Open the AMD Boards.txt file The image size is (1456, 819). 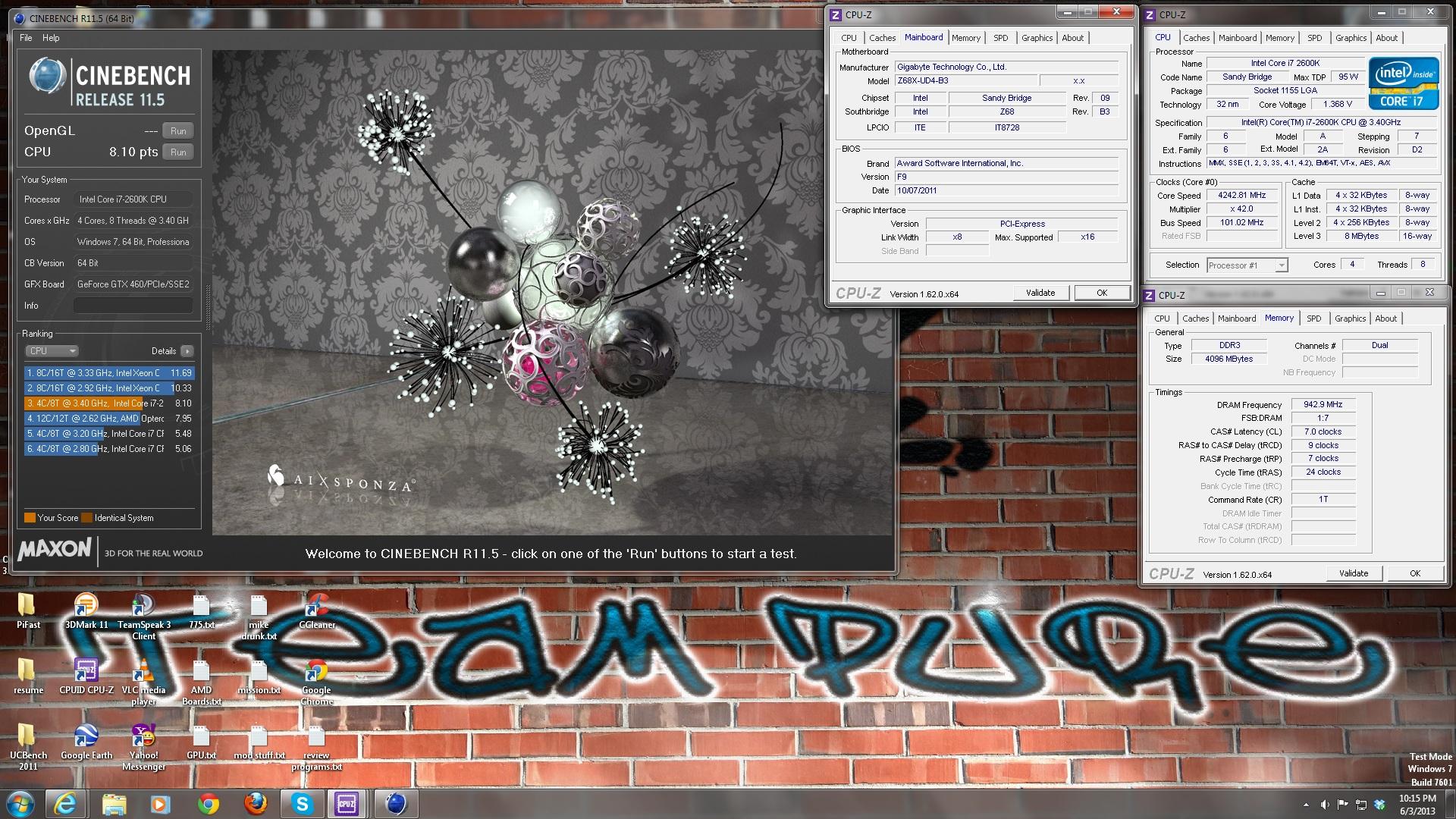tap(201, 681)
